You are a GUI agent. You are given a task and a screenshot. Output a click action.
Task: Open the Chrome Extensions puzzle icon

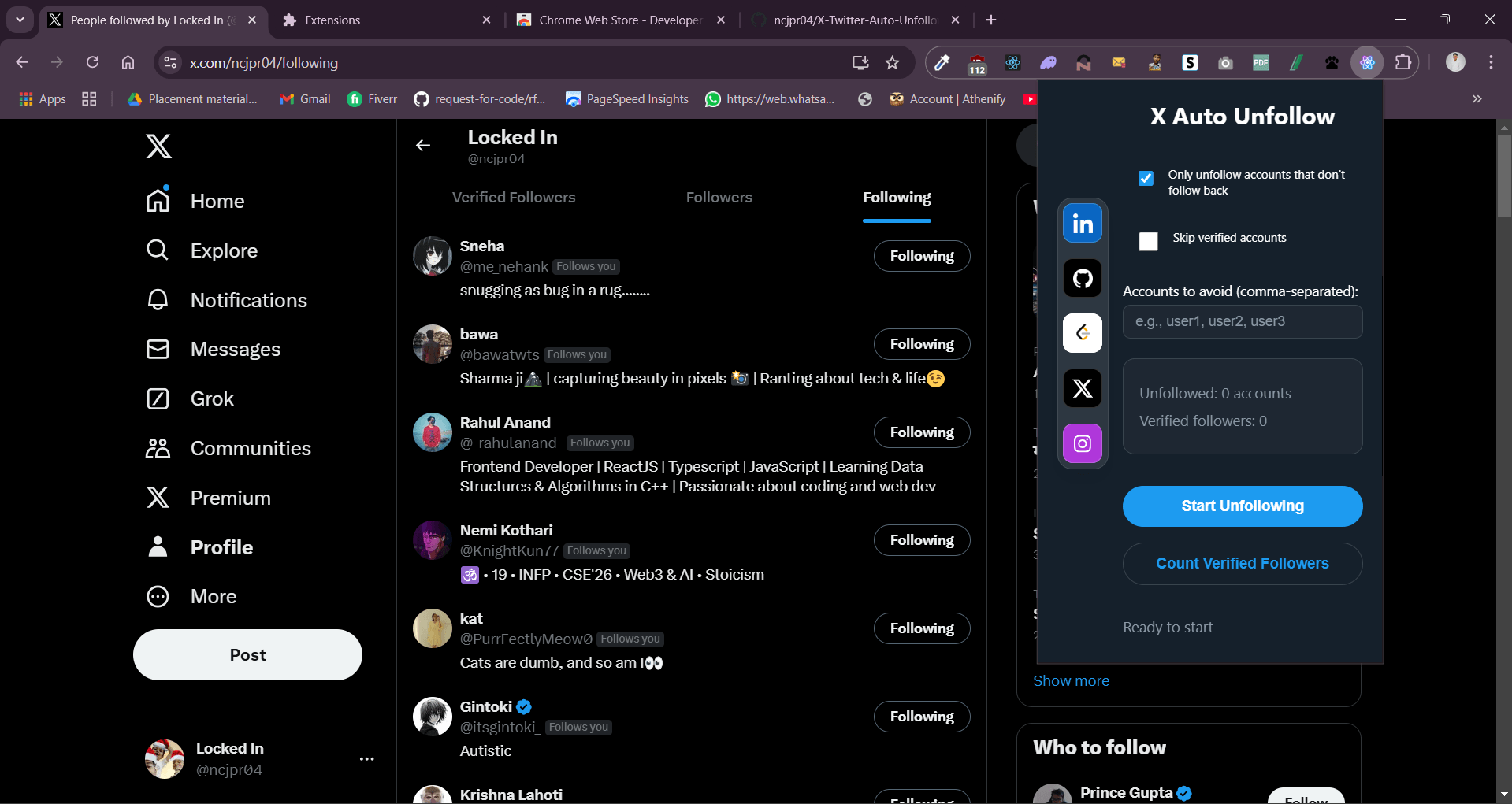click(x=1402, y=63)
